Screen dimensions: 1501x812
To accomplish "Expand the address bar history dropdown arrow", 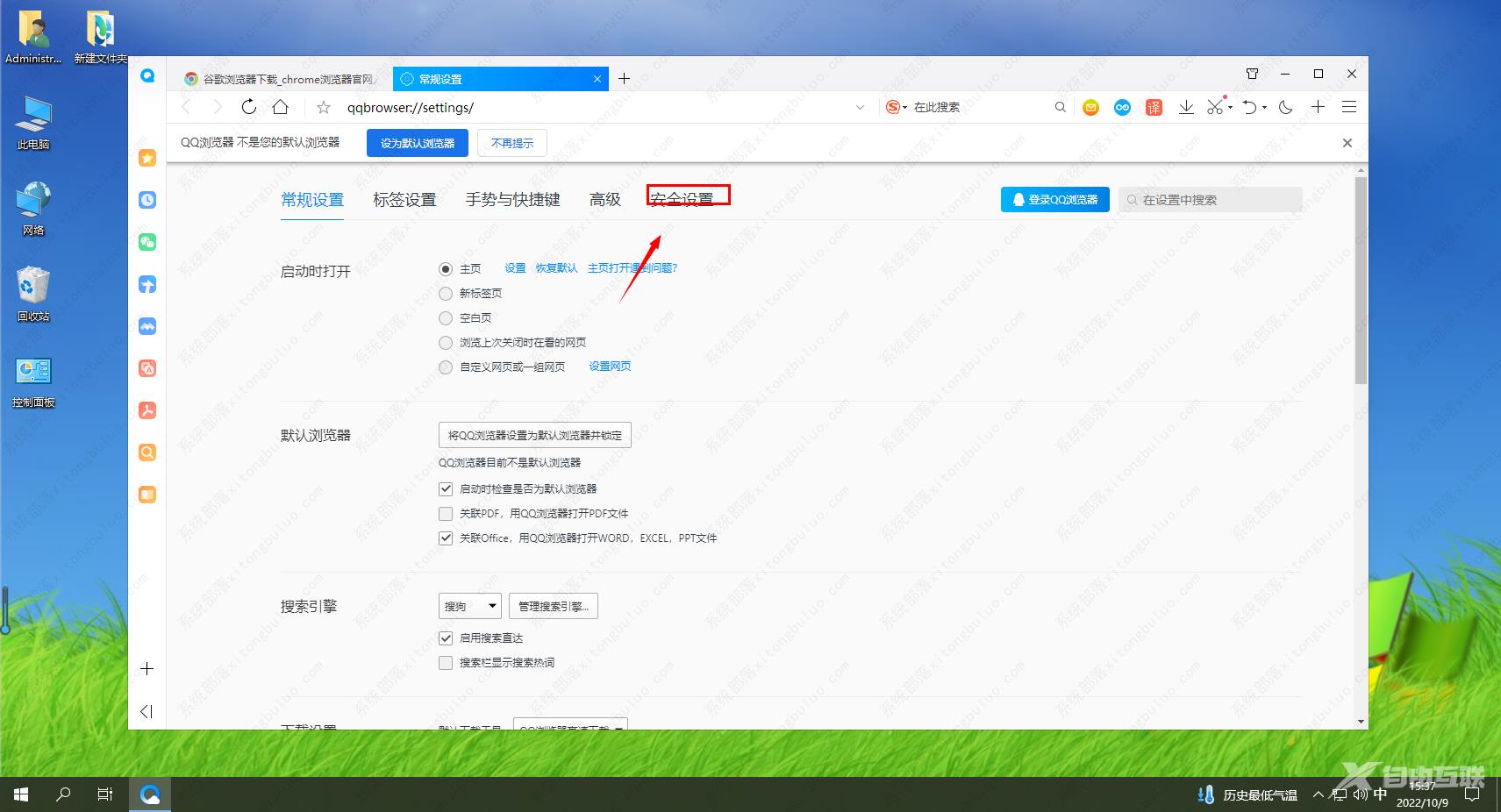I will pos(860,107).
